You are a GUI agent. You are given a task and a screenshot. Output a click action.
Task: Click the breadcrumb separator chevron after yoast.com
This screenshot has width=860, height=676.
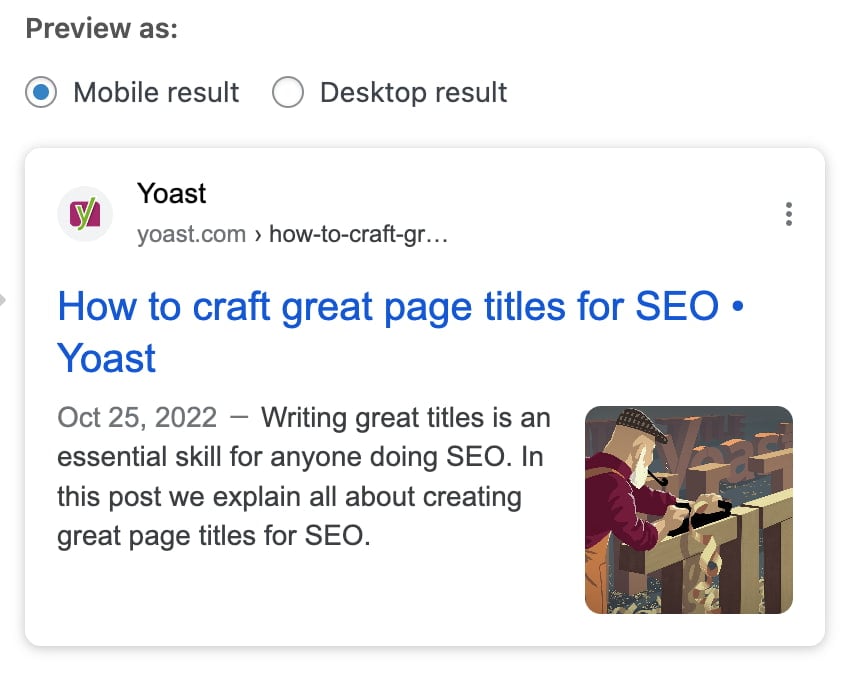pyautogui.click(x=258, y=236)
